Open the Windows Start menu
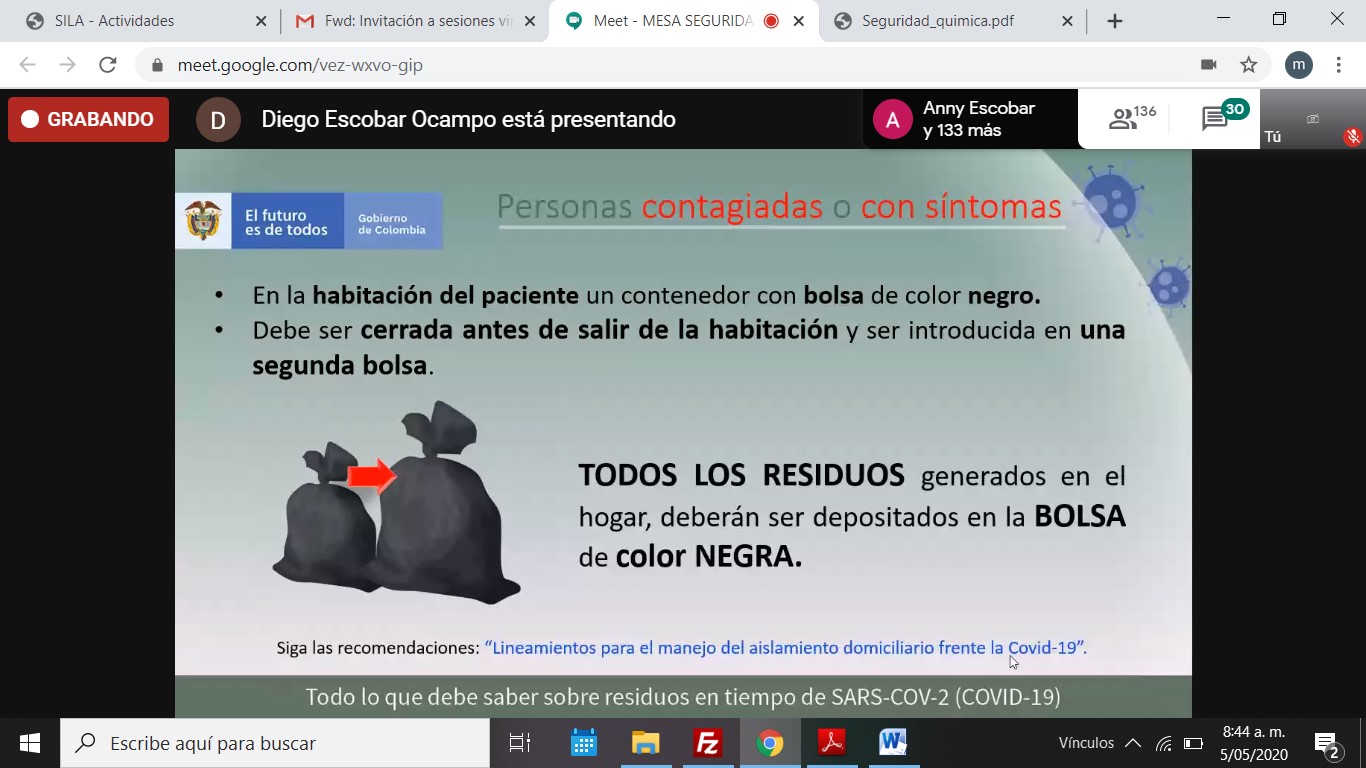This screenshot has height=768, width=1366. click(30, 743)
